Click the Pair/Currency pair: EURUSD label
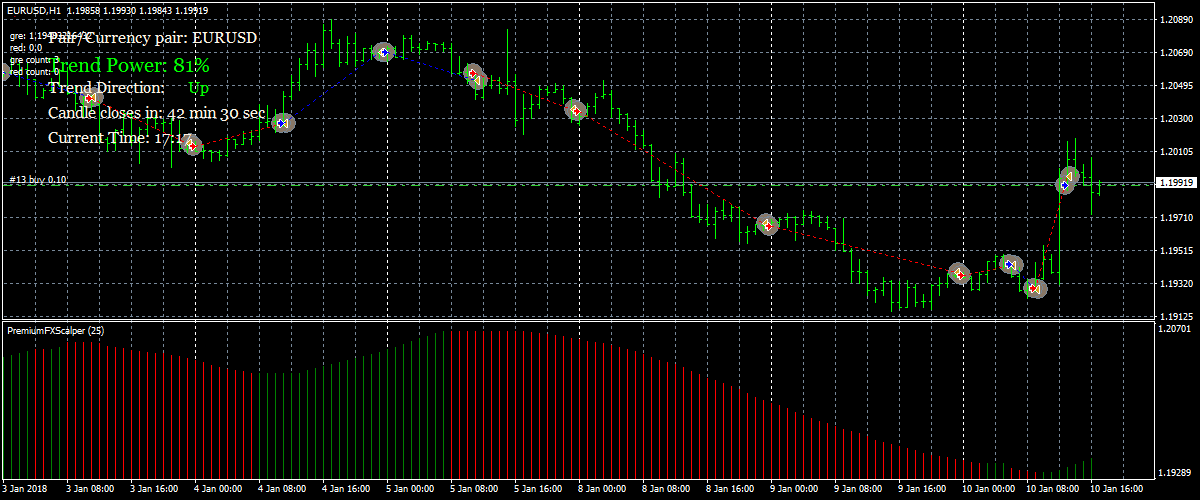 153,37
